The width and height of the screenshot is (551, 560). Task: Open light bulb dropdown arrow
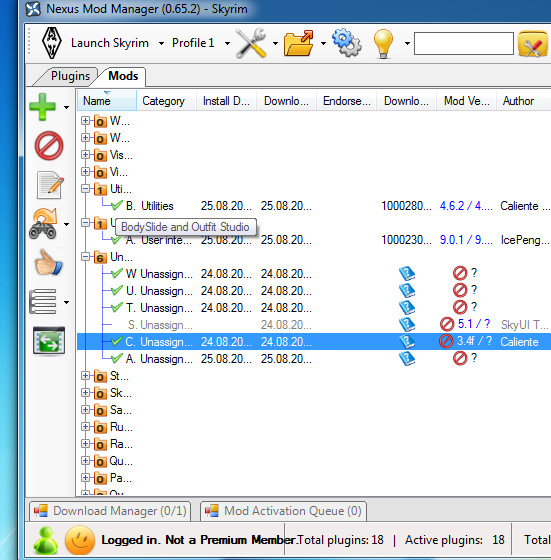point(407,44)
